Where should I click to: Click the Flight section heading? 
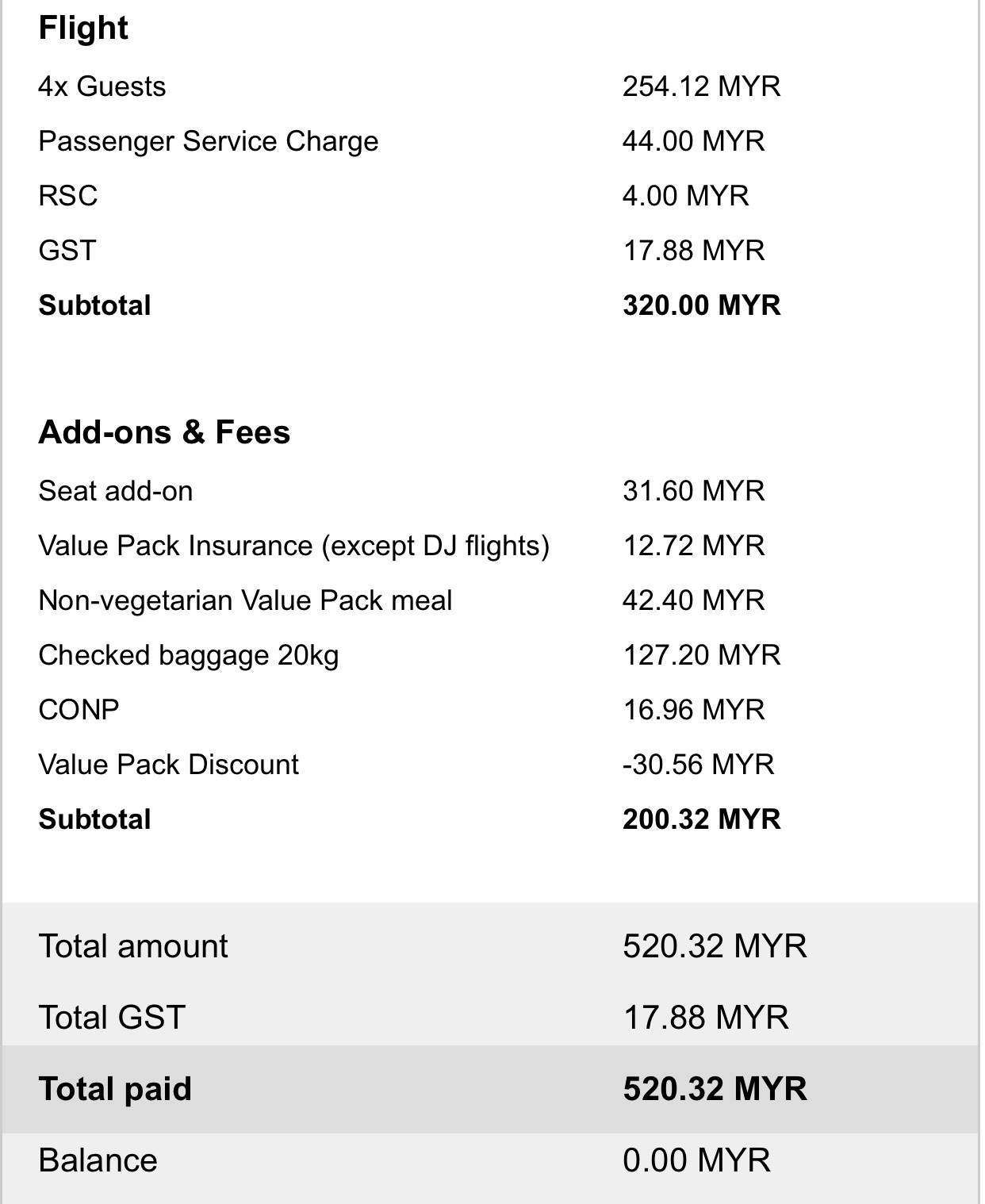(x=83, y=29)
